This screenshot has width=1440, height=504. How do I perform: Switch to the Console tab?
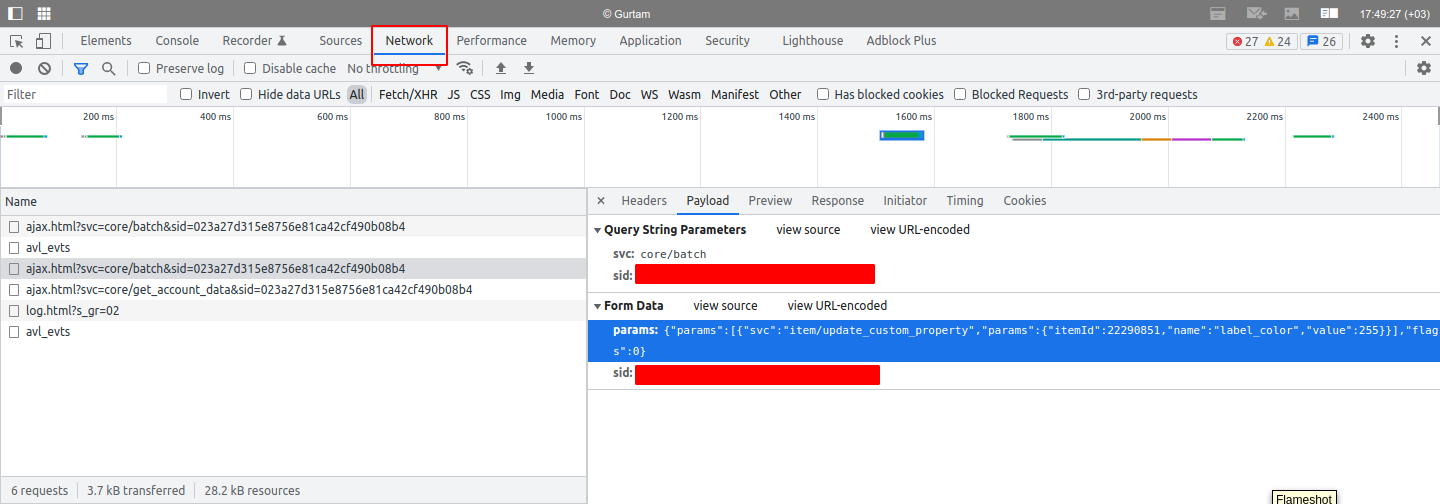[177, 41]
